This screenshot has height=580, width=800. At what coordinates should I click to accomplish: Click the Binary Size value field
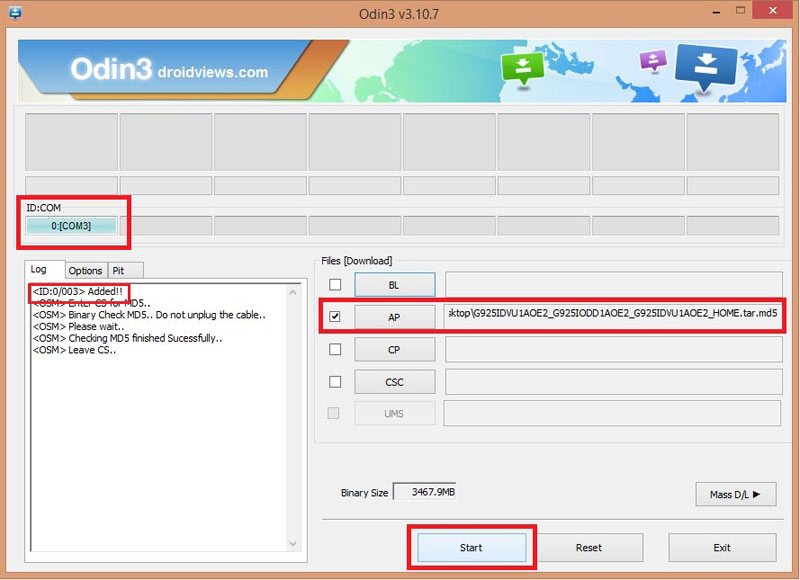[424, 492]
